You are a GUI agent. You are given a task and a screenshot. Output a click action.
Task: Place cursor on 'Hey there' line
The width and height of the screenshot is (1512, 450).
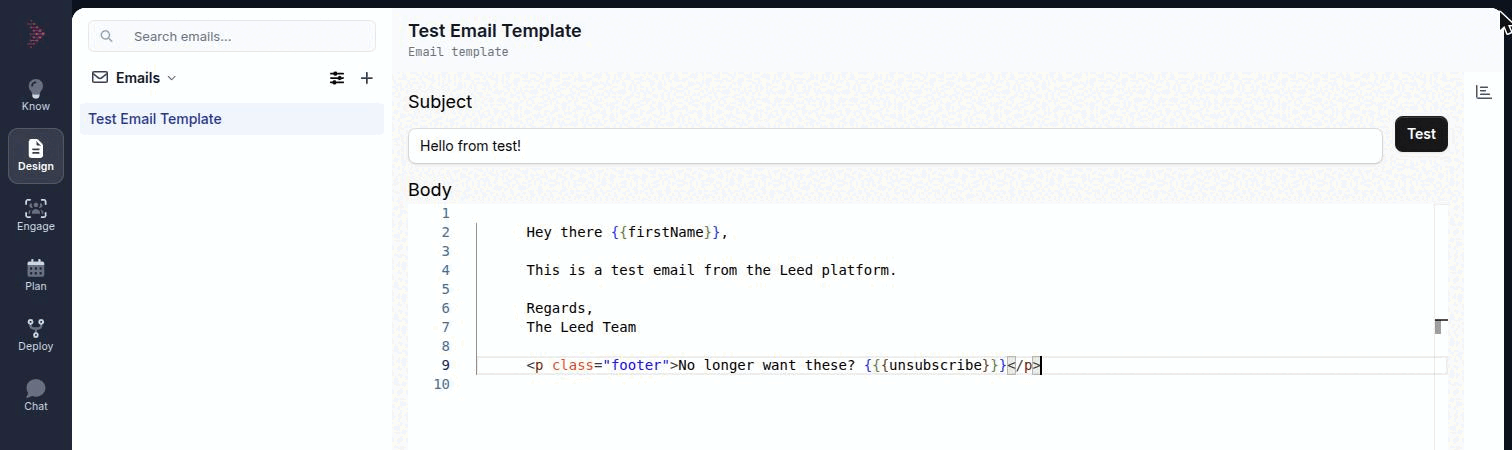627,232
